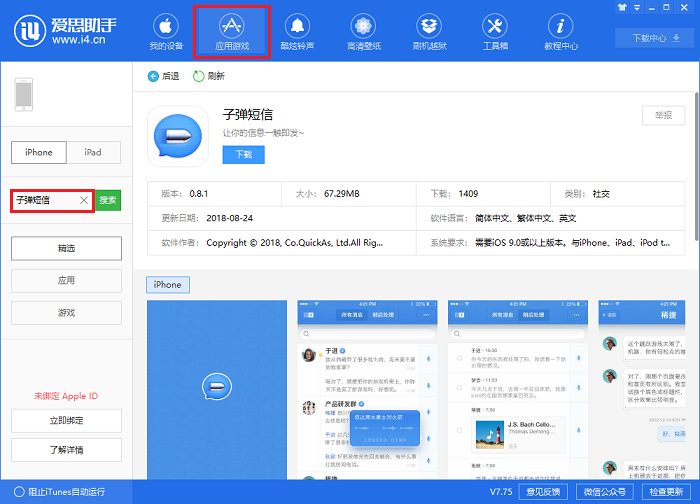The height and width of the screenshot is (504, 700).
Task: Open the third screenshot with J.S. Bach music
Action: [518, 390]
